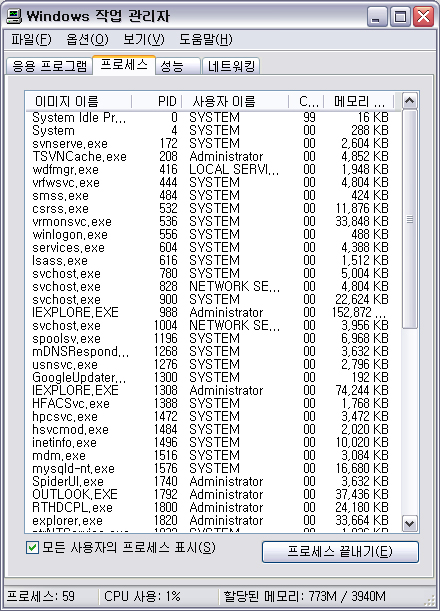Click the 프로세스 끝내기(E) button
The height and width of the screenshot is (611, 440).
tap(340, 552)
